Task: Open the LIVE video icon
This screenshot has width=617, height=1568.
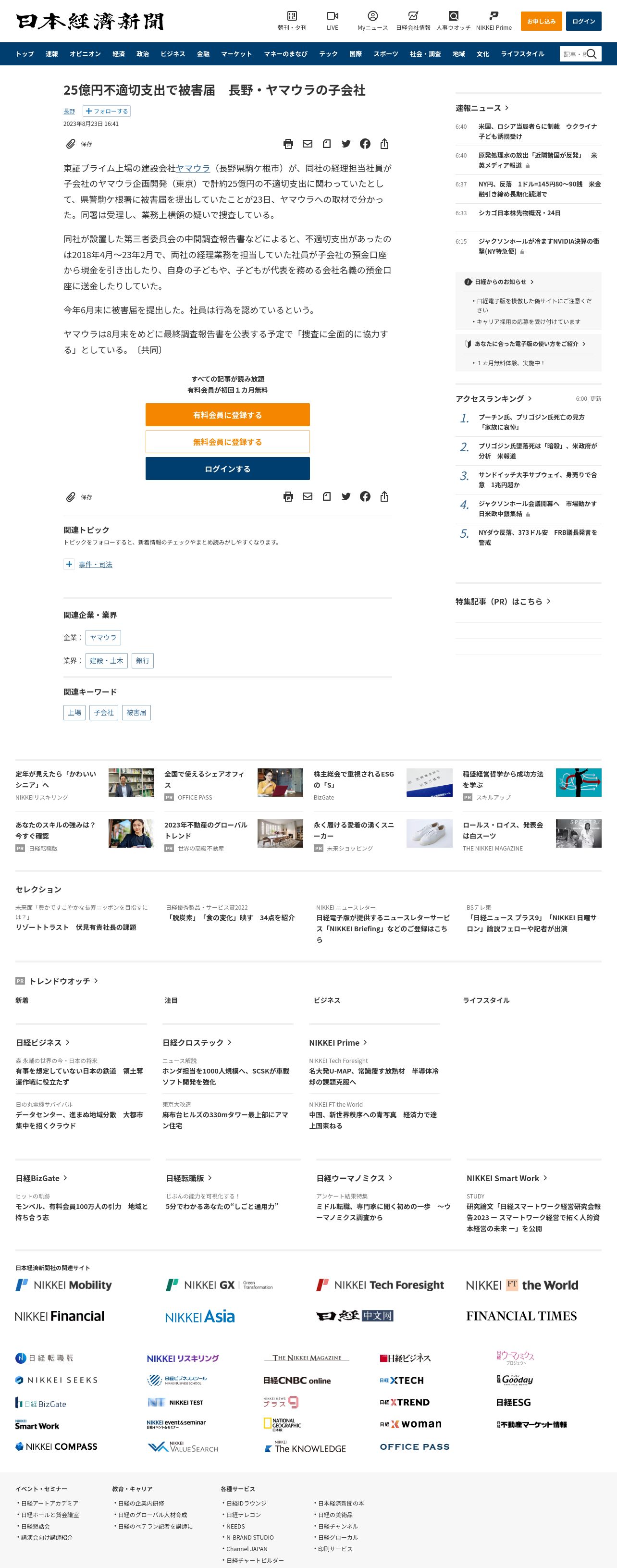Action: coord(332,16)
